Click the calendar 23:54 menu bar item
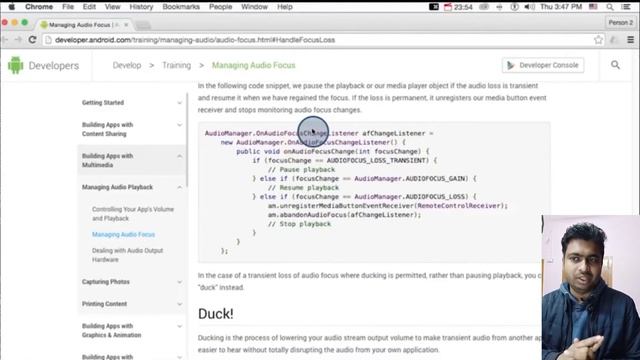 458,7
